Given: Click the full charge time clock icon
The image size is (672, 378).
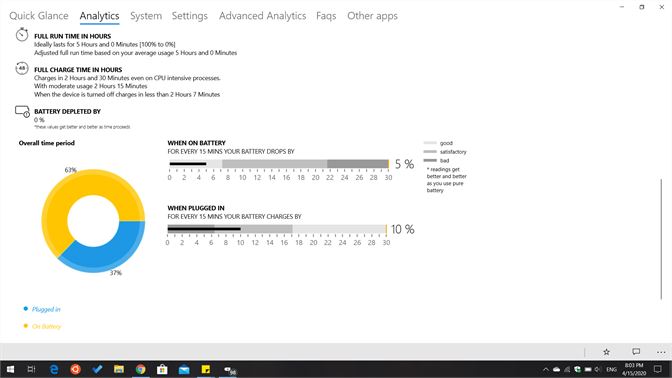Looking at the screenshot, I should click(22, 68).
